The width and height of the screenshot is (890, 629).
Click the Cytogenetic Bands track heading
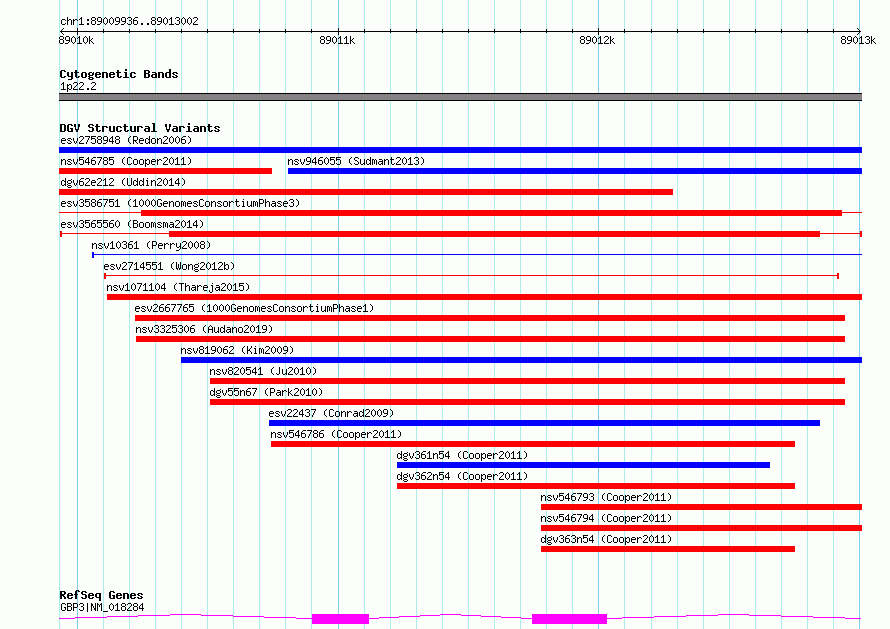pyautogui.click(x=119, y=74)
